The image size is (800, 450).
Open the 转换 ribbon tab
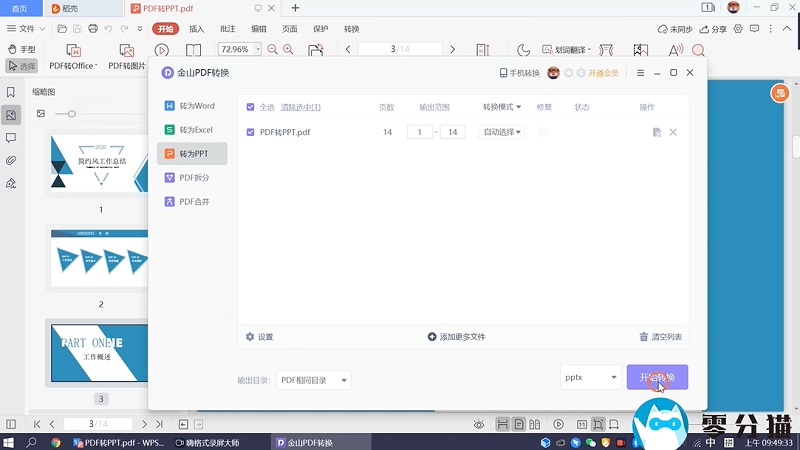pyautogui.click(x=352, y=29)
